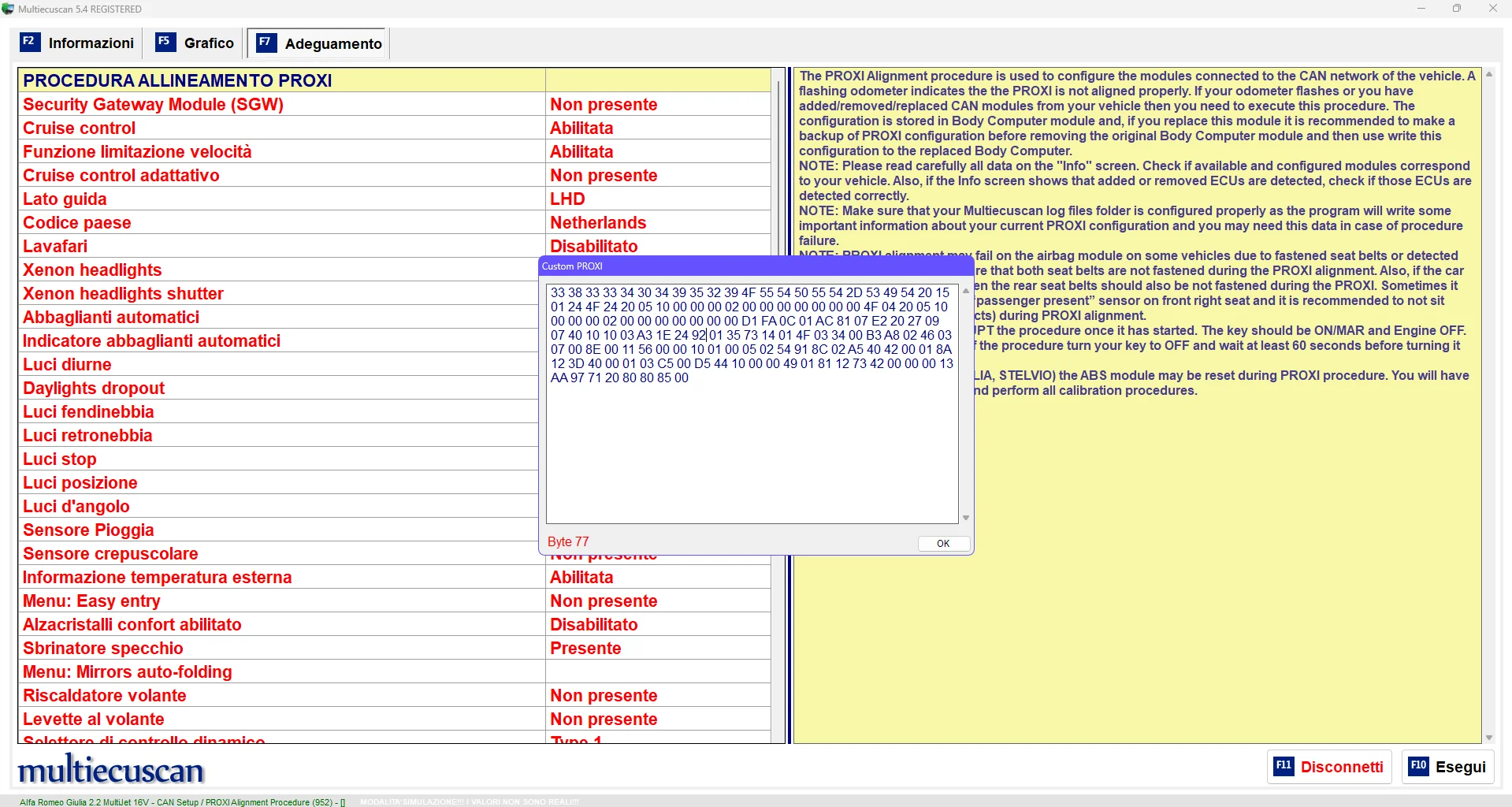Switch to the Grafico tab
The height and width of the screenshot is (807, 1512).
click(x=195, y=43)
